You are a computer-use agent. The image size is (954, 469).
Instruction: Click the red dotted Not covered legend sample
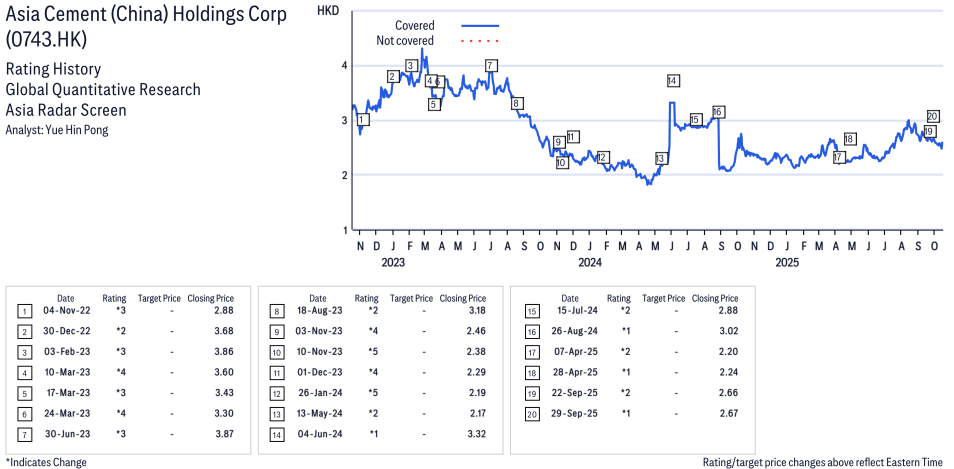480,41
